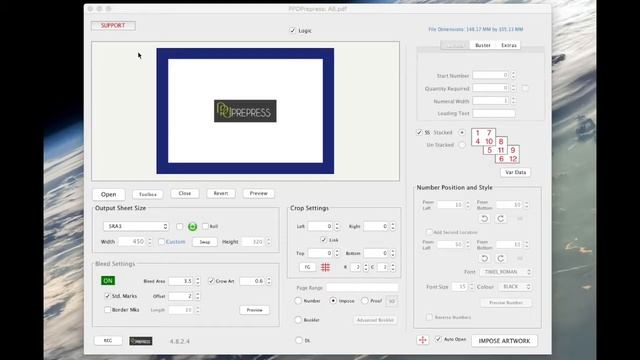
Task: Switch to the Buster tab
Action: pos(483,45)
